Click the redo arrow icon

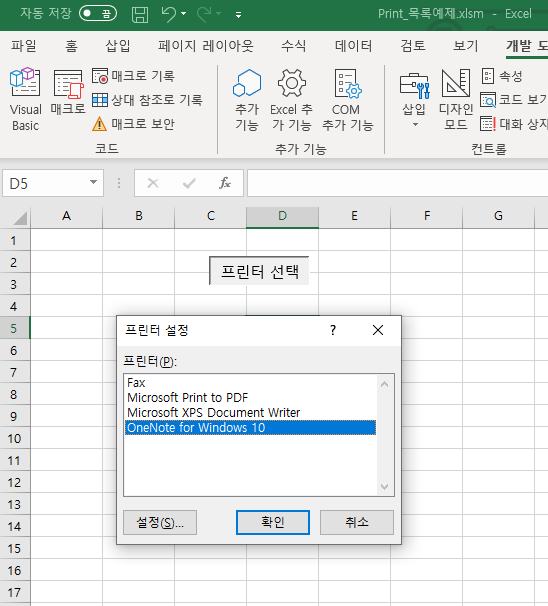tap(204, 14)
